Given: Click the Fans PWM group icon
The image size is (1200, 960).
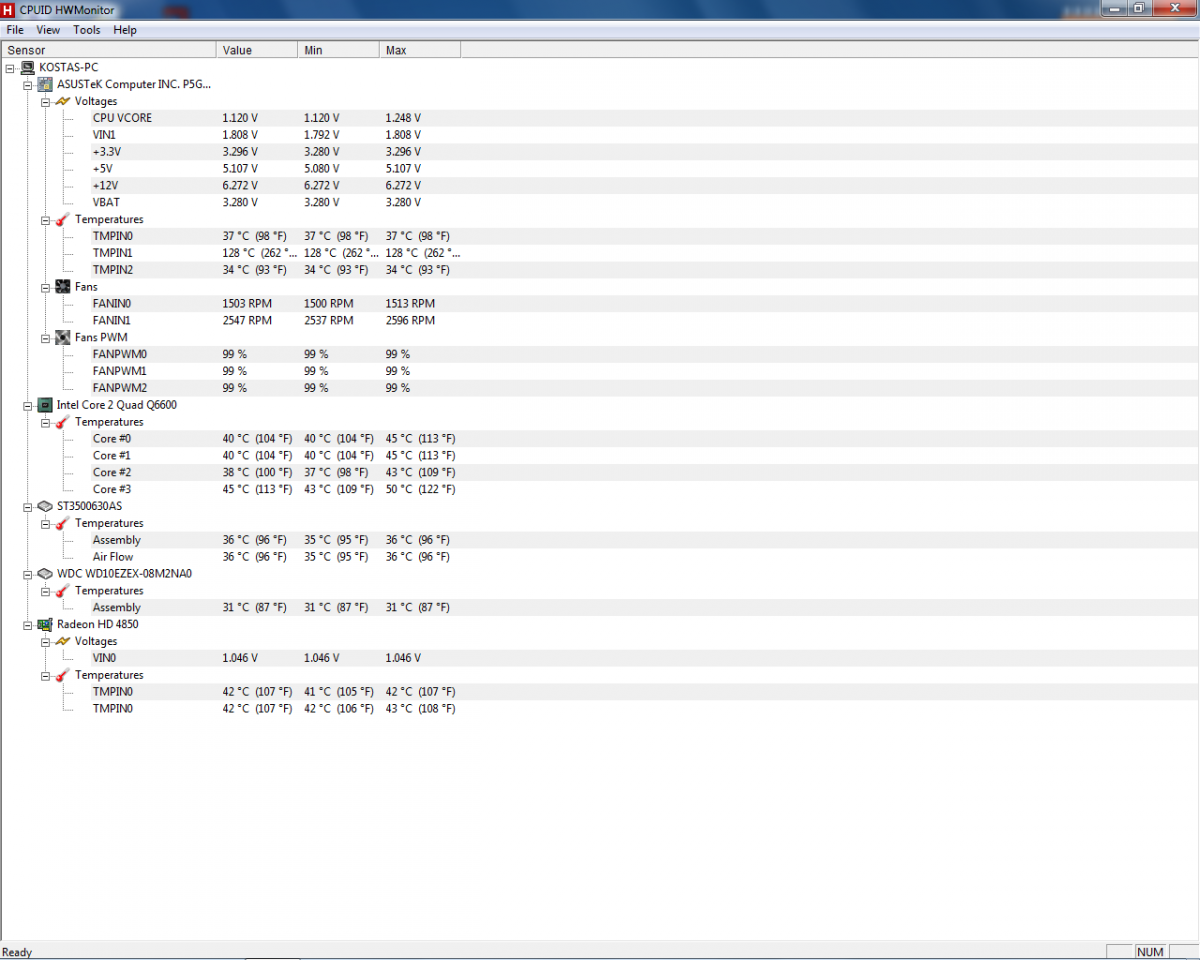Looking at the screenshot, I should tap(63, 338).
